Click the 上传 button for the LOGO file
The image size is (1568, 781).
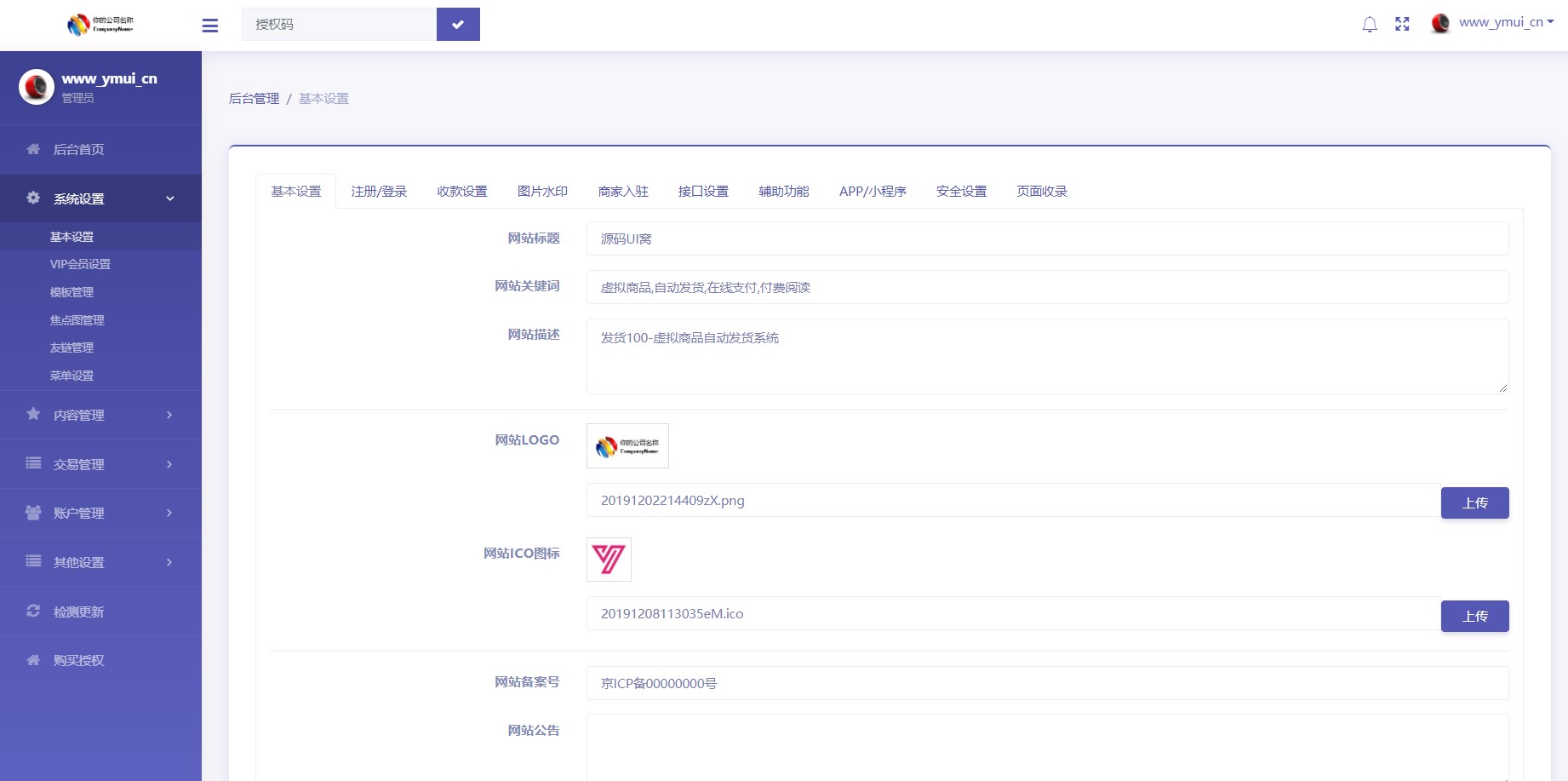tap(1474, 502)
